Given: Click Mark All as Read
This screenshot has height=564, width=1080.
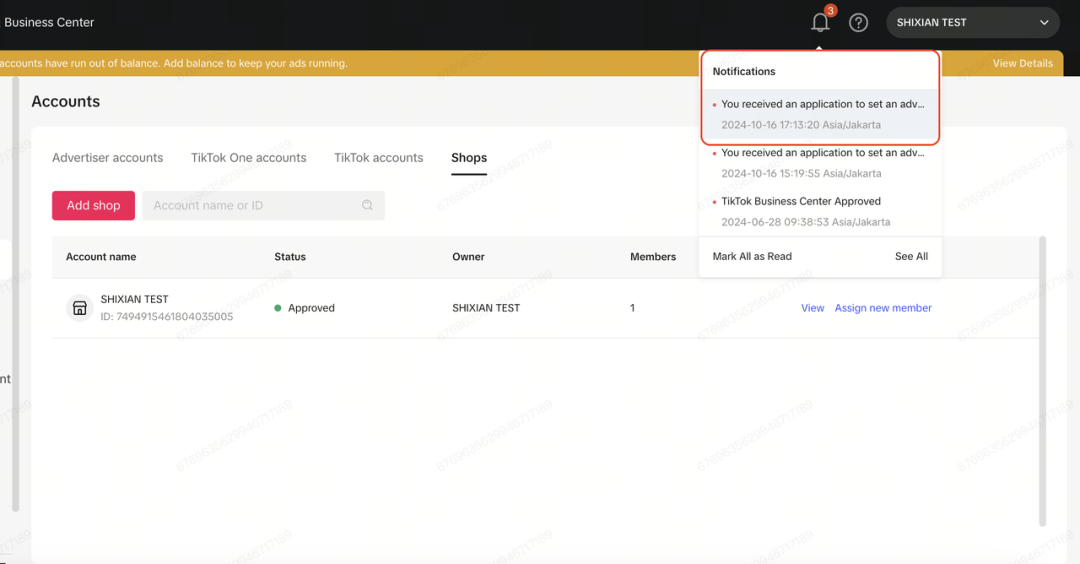Looking at the screenshot, I should coord(752,256).
